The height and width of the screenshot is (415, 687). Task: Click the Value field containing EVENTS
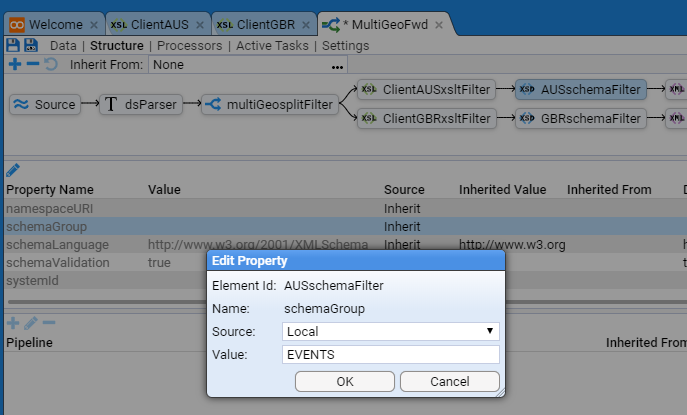click(391, 354)
